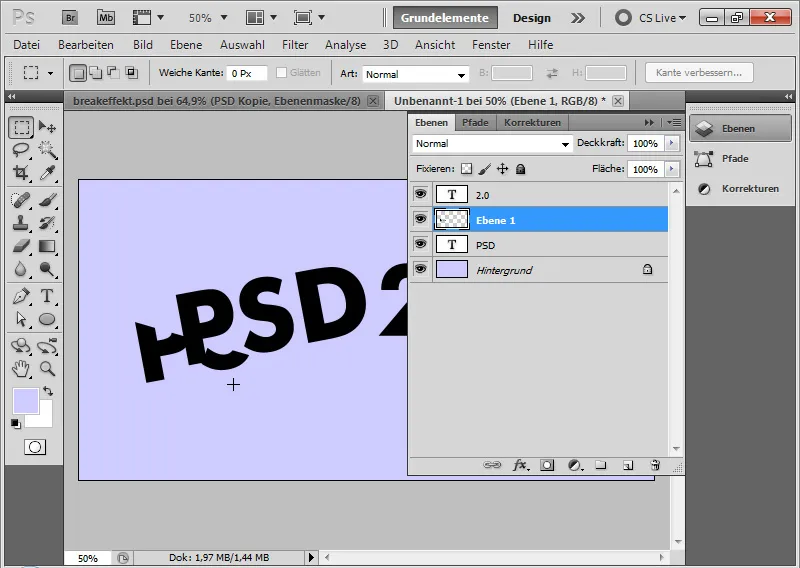Select the Zoom tool
The height and width of the screenshot is (568, 800).
[47, 368]
